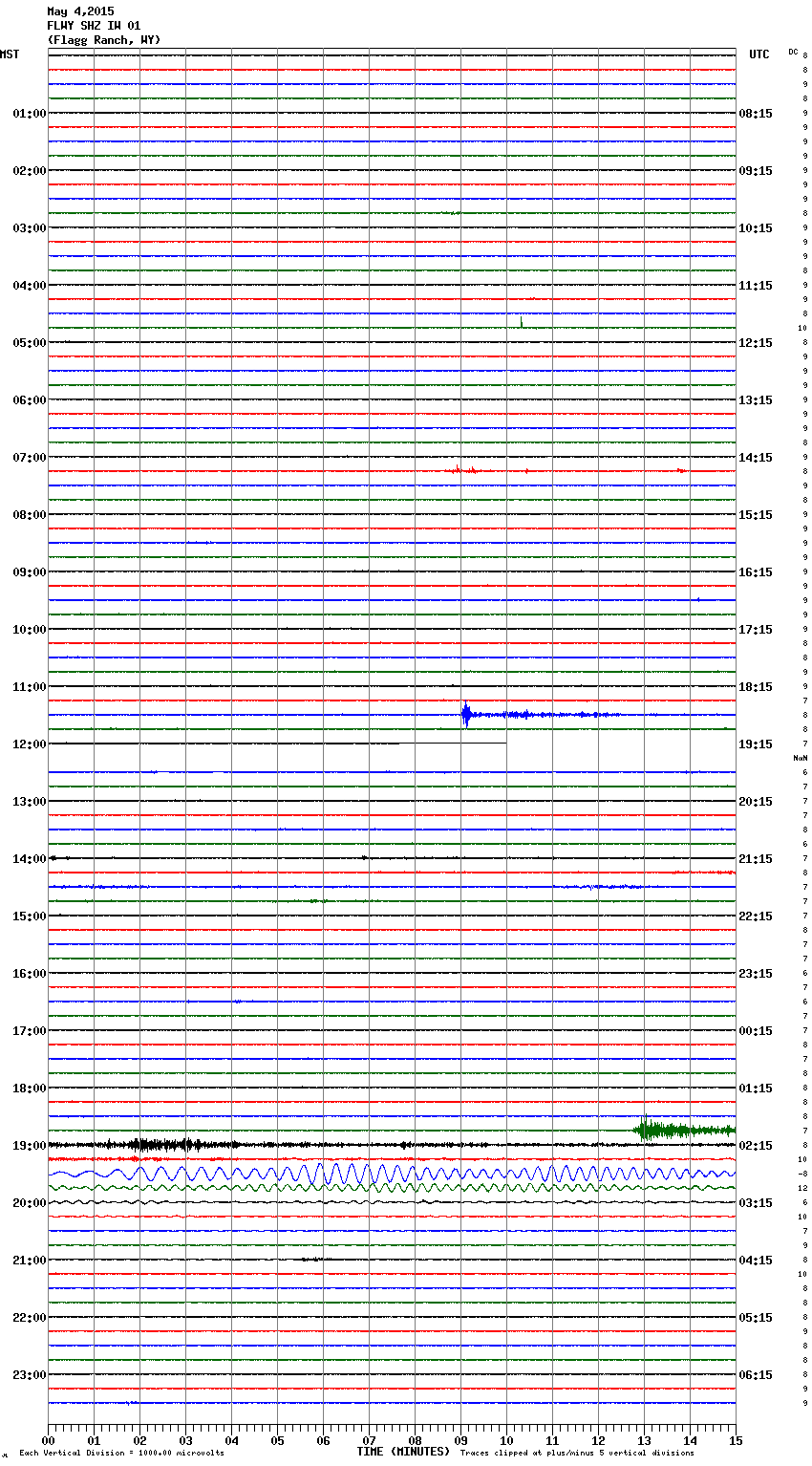Click the 19:00 MST time label
The height and width of the screenshot is (1466, 812).
[x=29, y=1146]
